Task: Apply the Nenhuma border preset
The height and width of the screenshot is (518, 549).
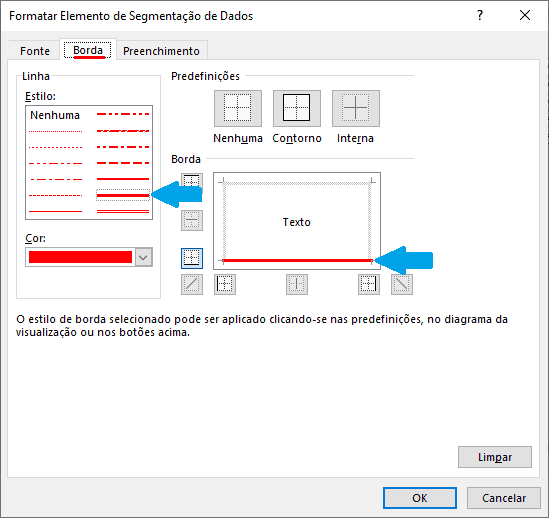Action: (x=238, y=108)
